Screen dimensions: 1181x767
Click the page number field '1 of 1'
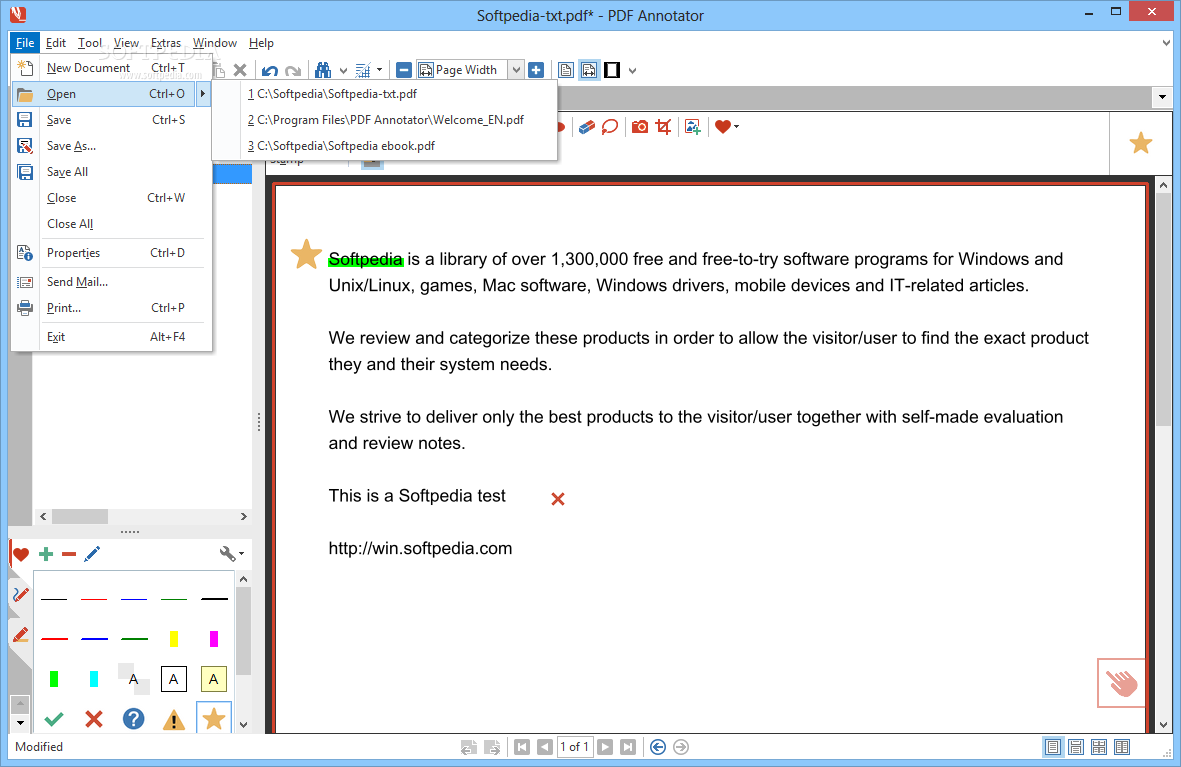click(x=575, y=747)
